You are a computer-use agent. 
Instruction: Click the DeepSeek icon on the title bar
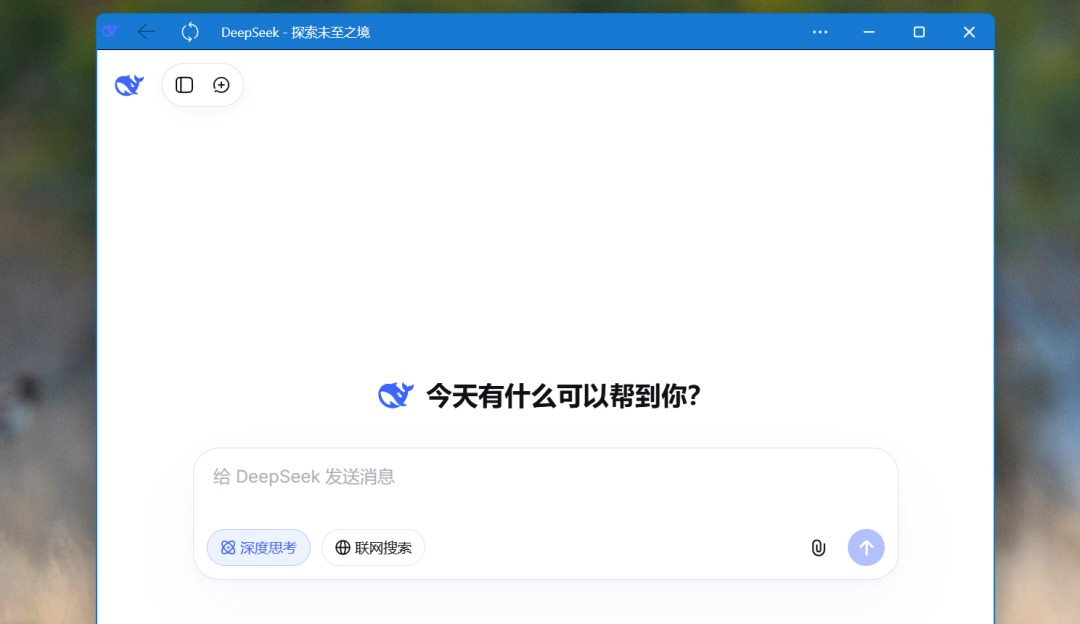pyautogui.click(x=110, y=31)
